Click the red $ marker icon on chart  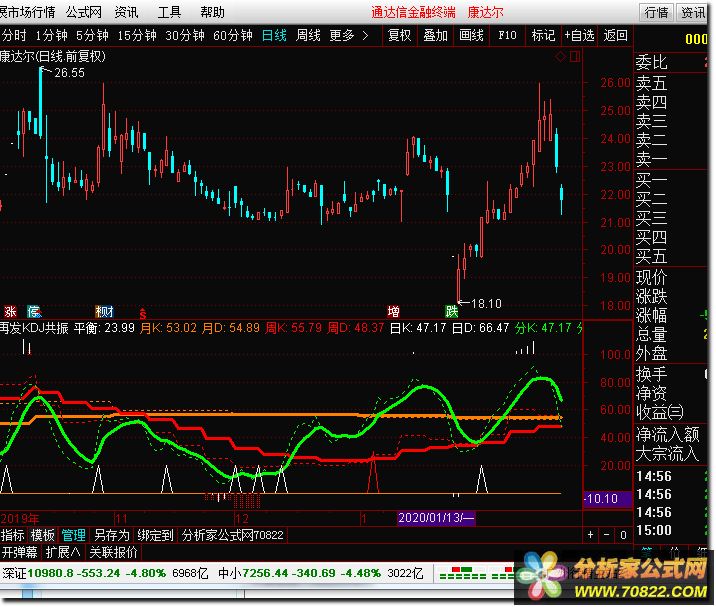(x=143, y=312)
